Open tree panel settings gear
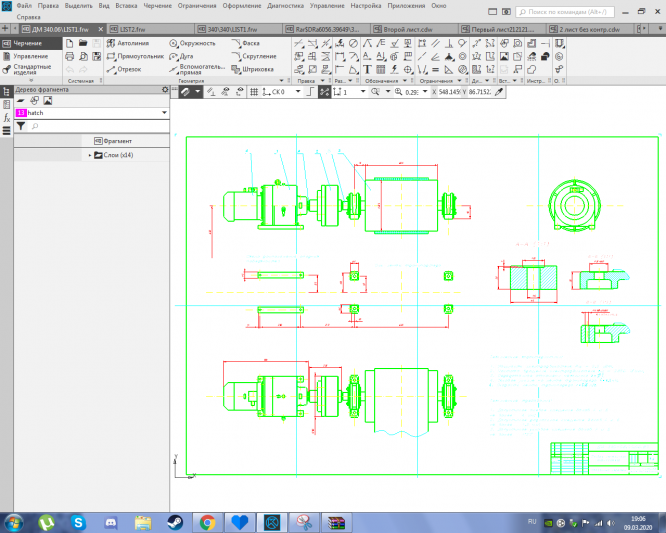This screenshot has width=666, height=533. [165, 90]
